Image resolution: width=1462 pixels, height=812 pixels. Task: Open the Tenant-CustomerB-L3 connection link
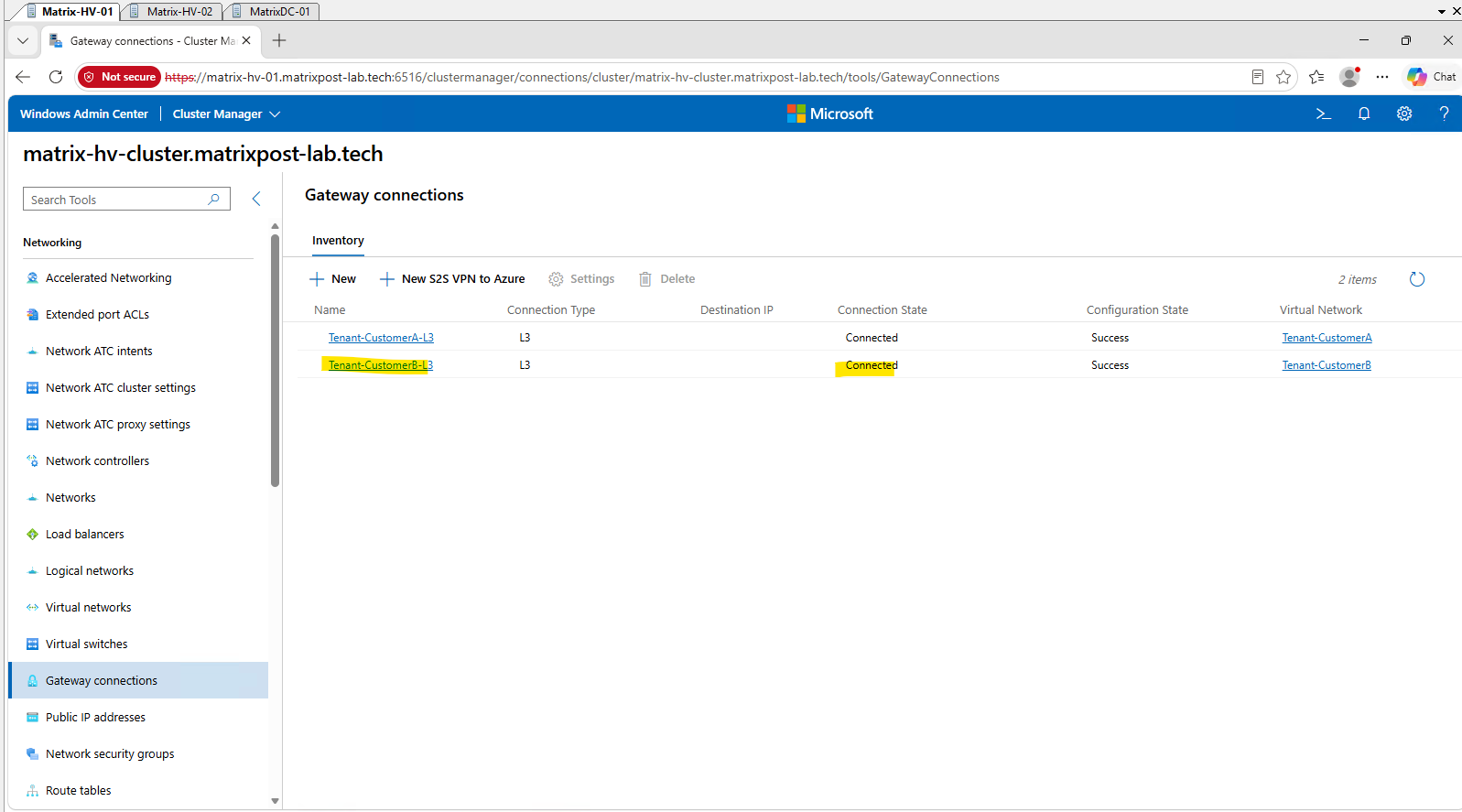click(x=381, y=365)
